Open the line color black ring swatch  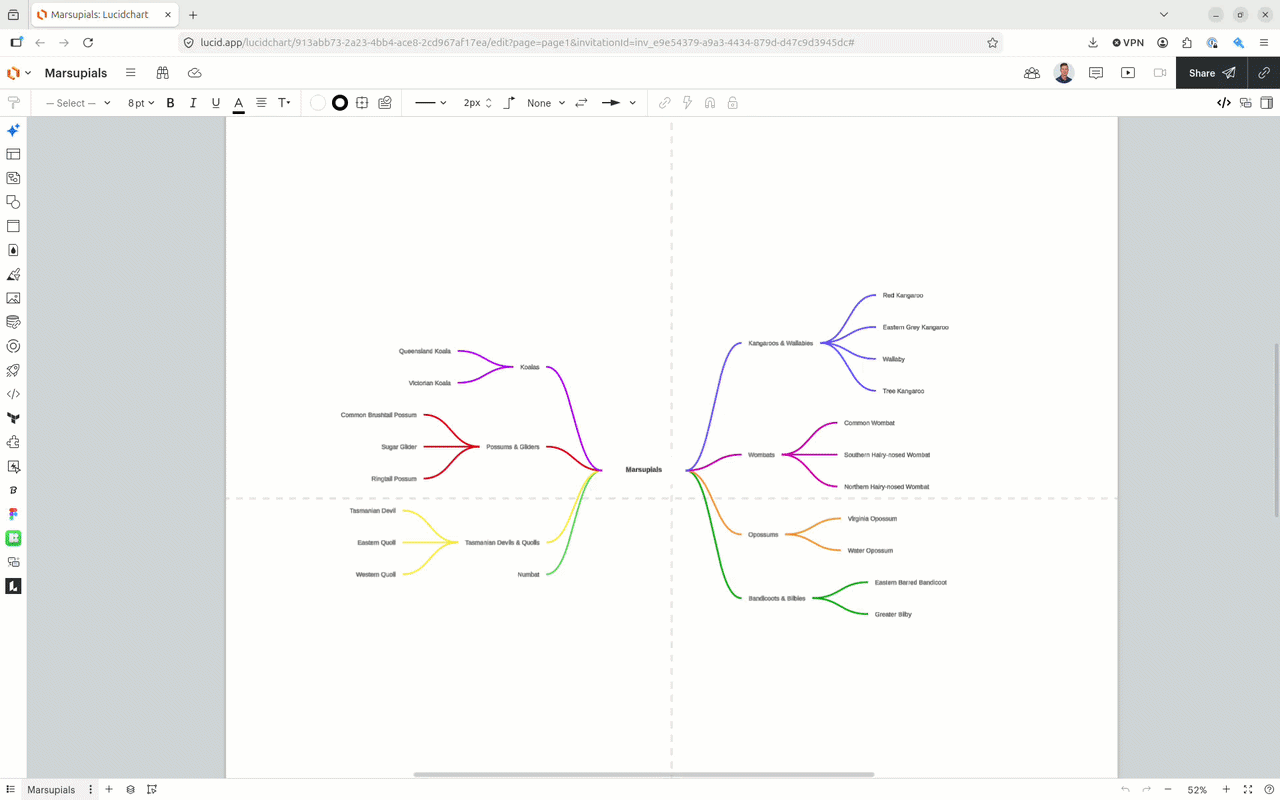pyautogui.click(x=340, y=103)
